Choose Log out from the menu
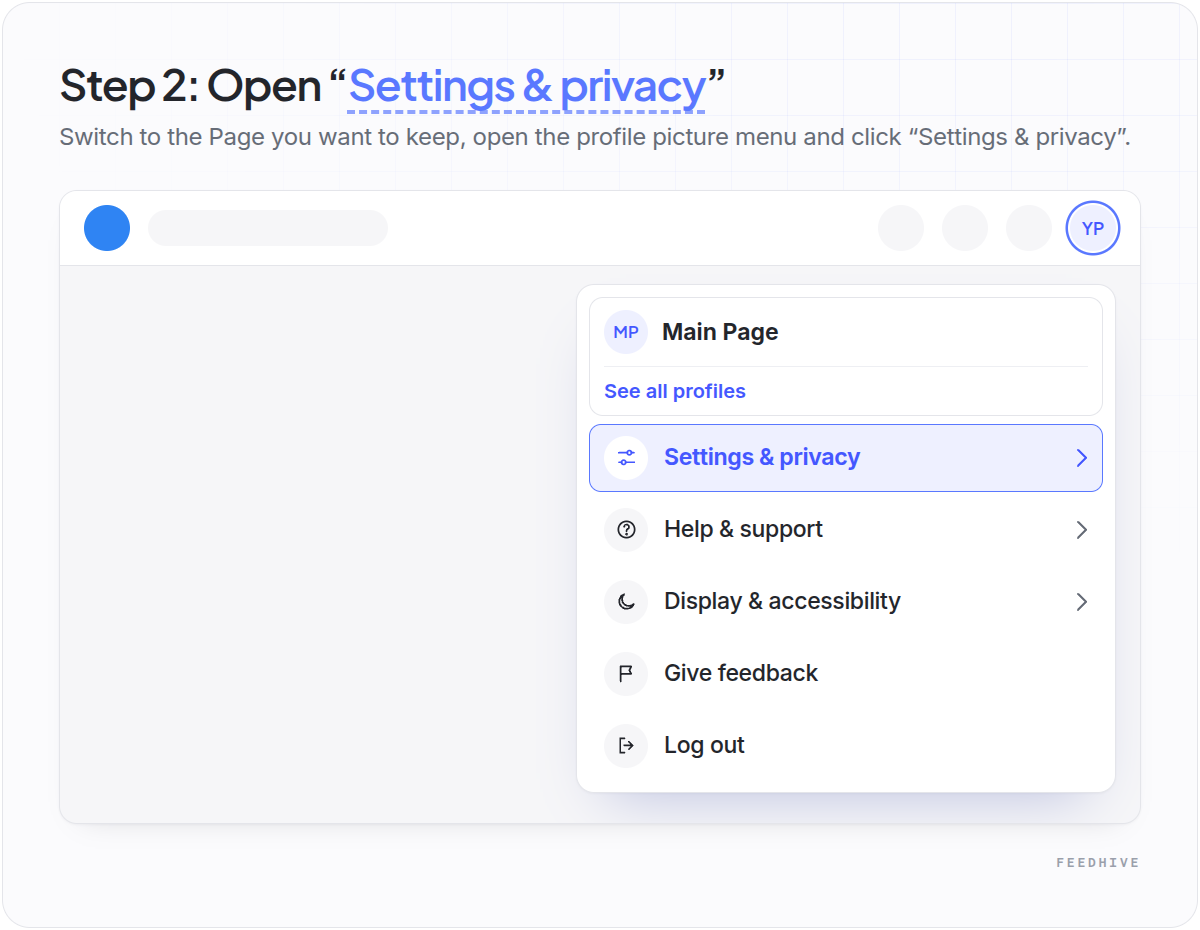This screenshot has height=930, width=1200. pos(846,745)
